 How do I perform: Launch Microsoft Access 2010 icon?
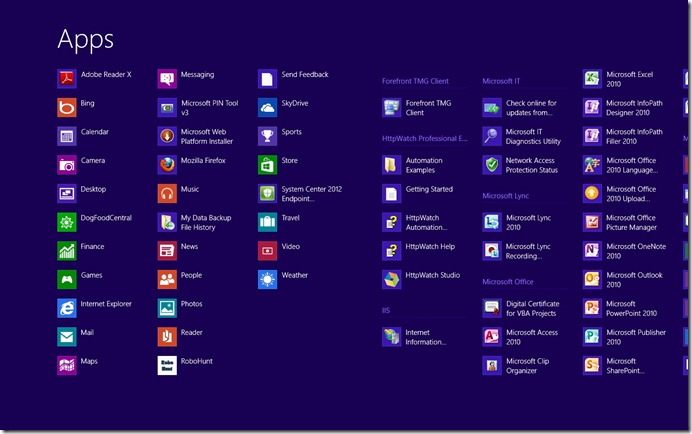(x=492, y=337)
